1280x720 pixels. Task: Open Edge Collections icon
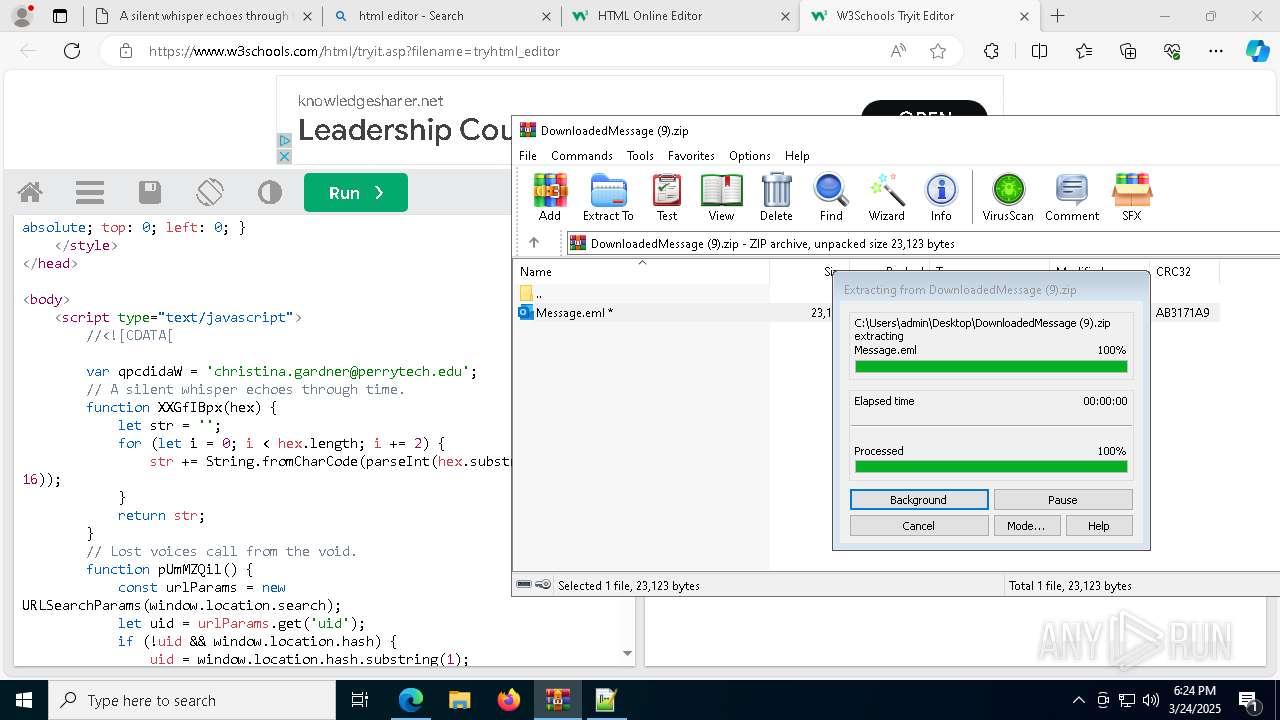1128,51
